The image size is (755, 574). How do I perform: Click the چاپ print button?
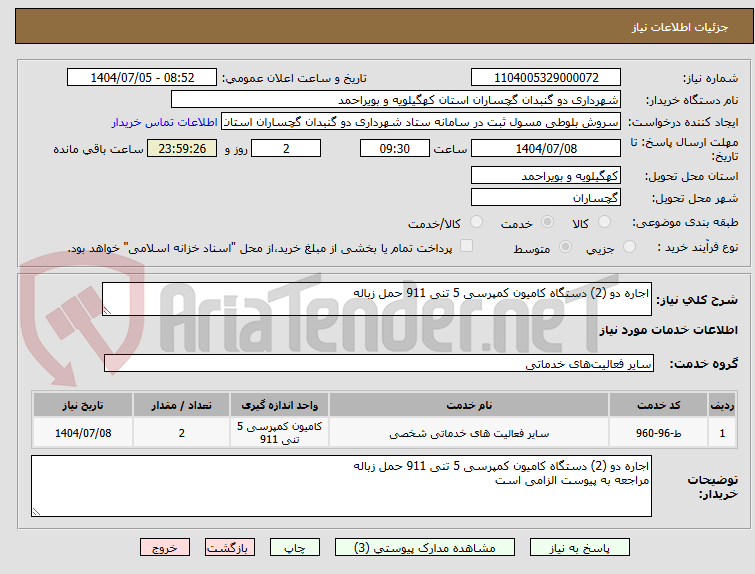(295, 548)
